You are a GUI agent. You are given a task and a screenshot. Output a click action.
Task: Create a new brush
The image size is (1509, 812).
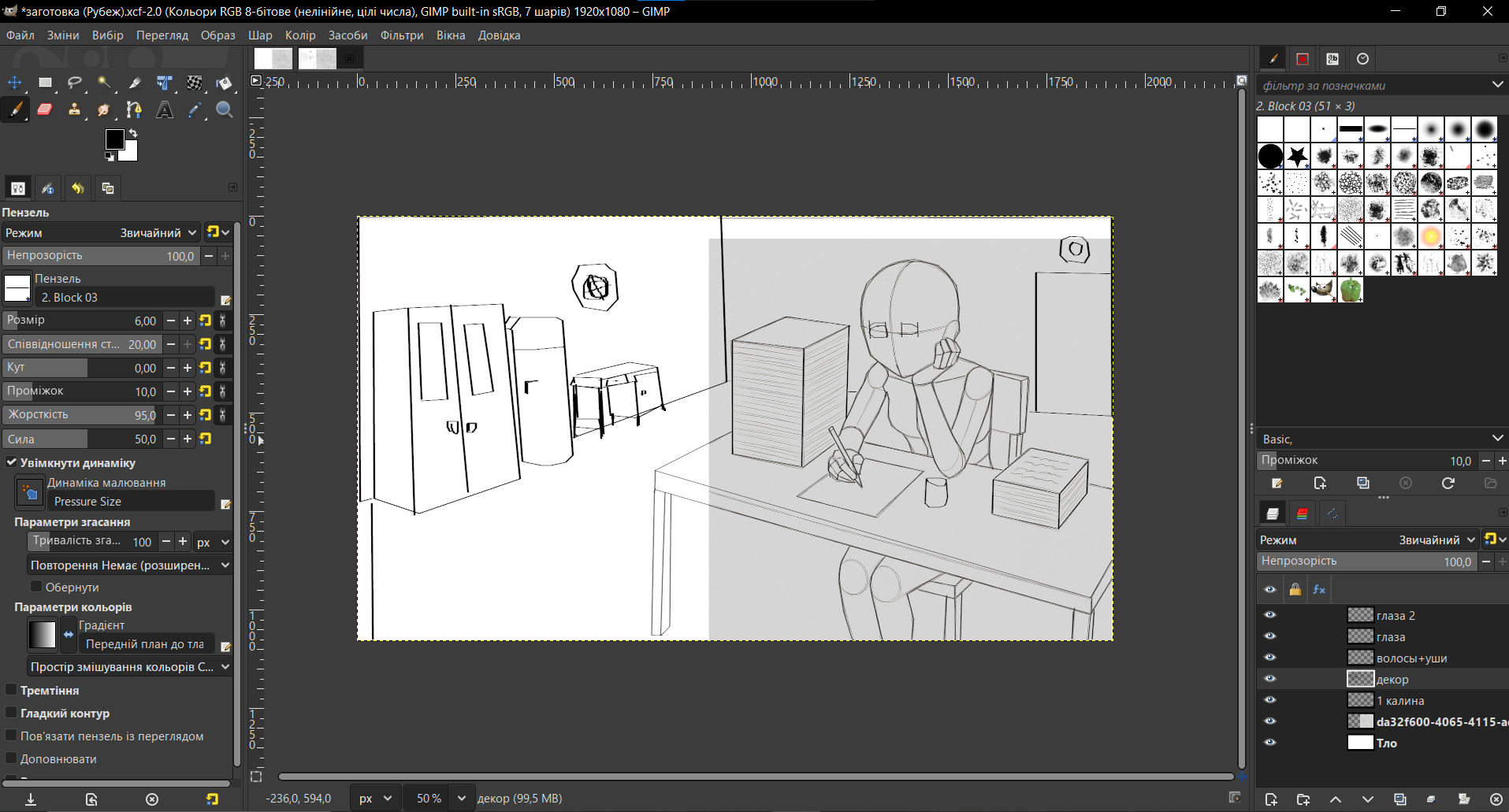click(1320, 483)
